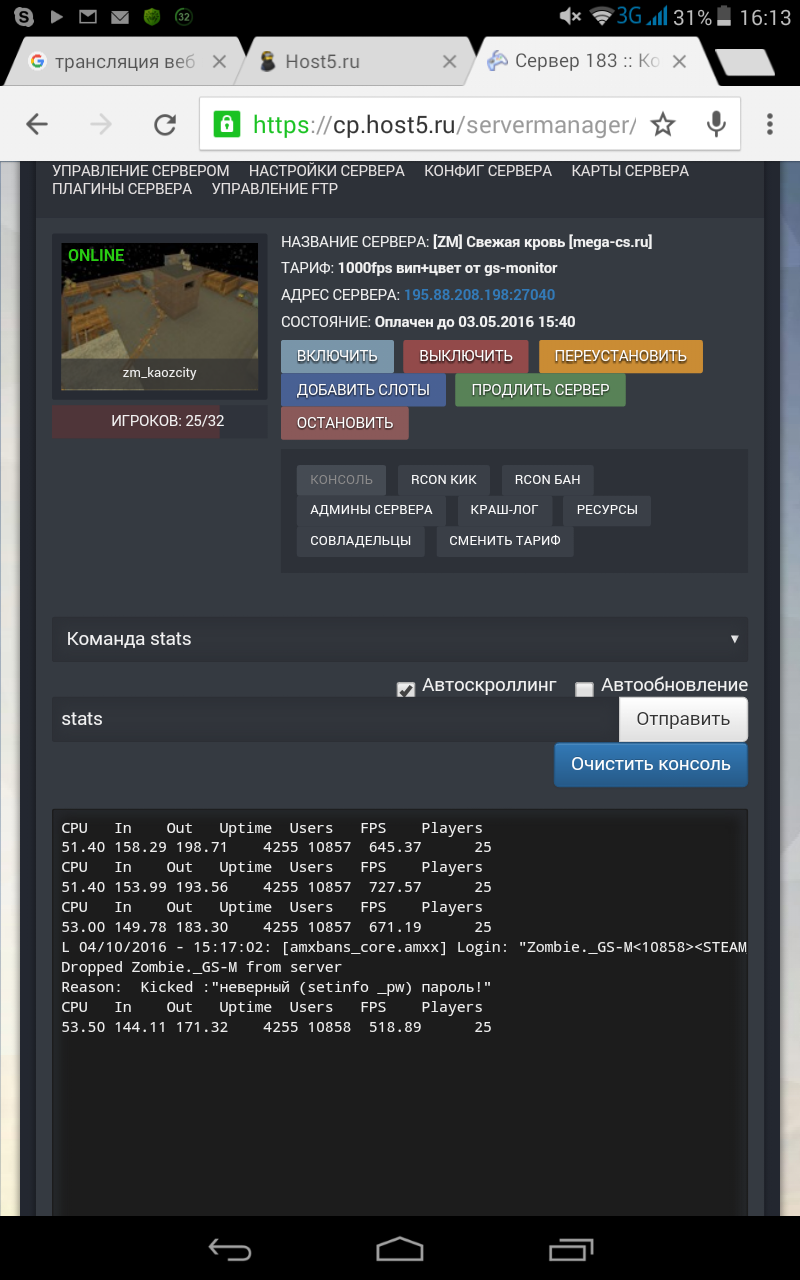Screen dimensions: 800x1280
Task: Click server address 195.88.208.198:27040
Action: coord(479,295)
